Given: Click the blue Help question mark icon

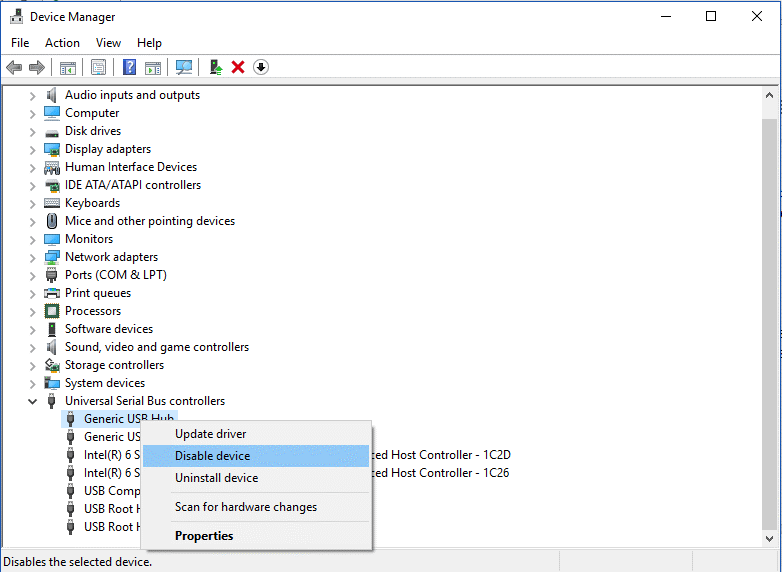Looking at the screenshot, I should (x=129, y=67).
